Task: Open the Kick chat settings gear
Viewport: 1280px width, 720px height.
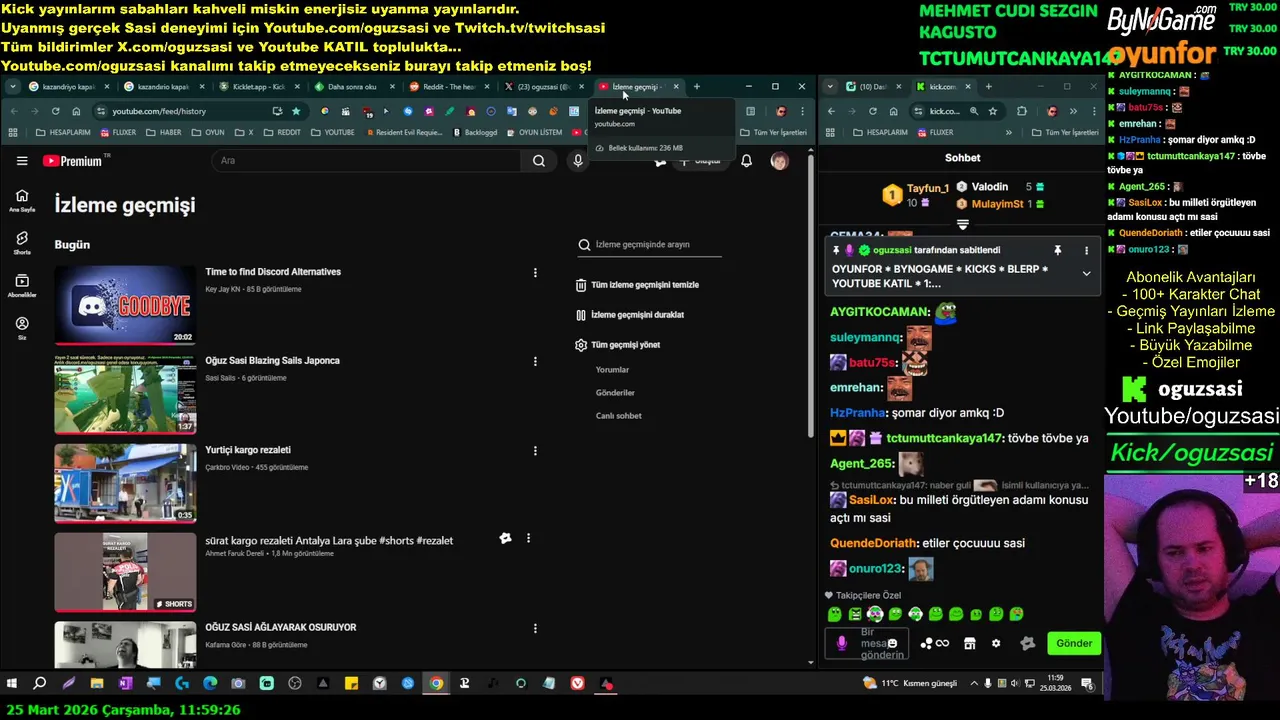Action: click(996, 643)
